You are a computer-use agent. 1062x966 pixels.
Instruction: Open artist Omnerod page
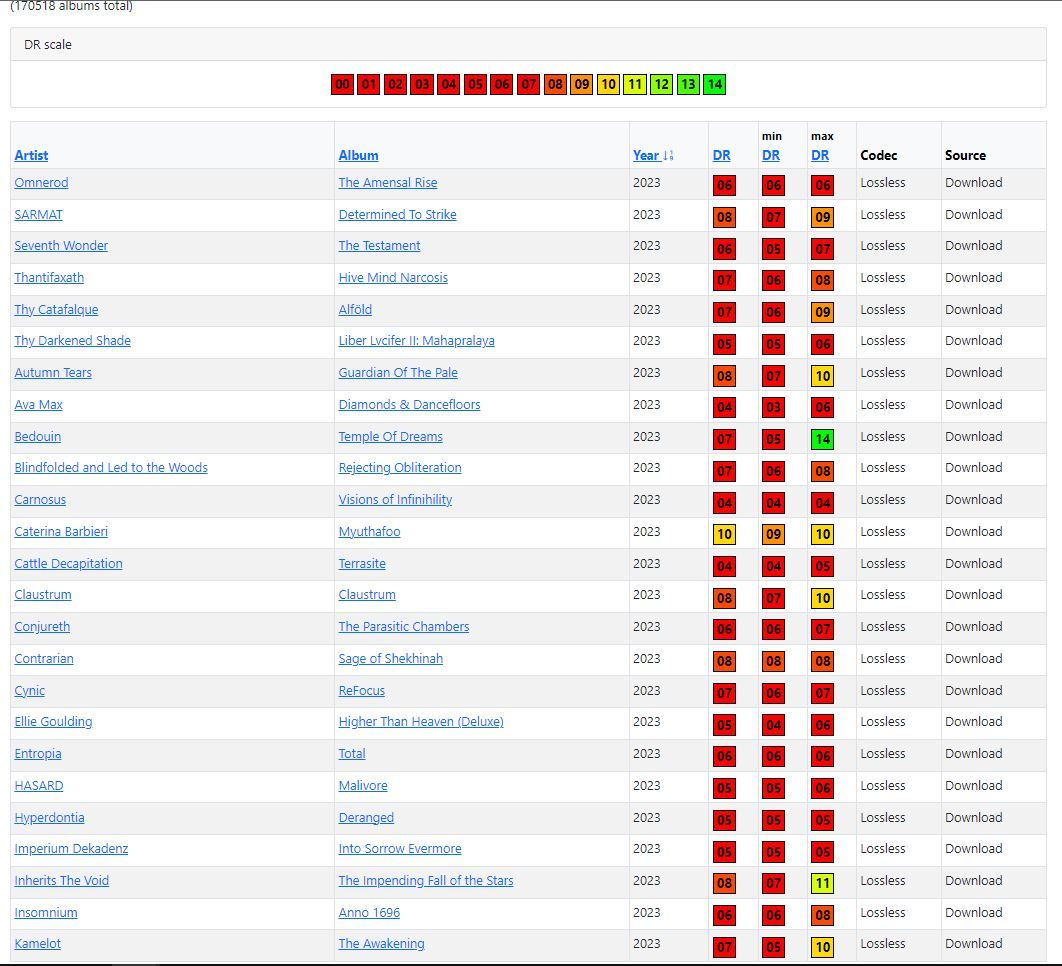(x=41, y=183)
